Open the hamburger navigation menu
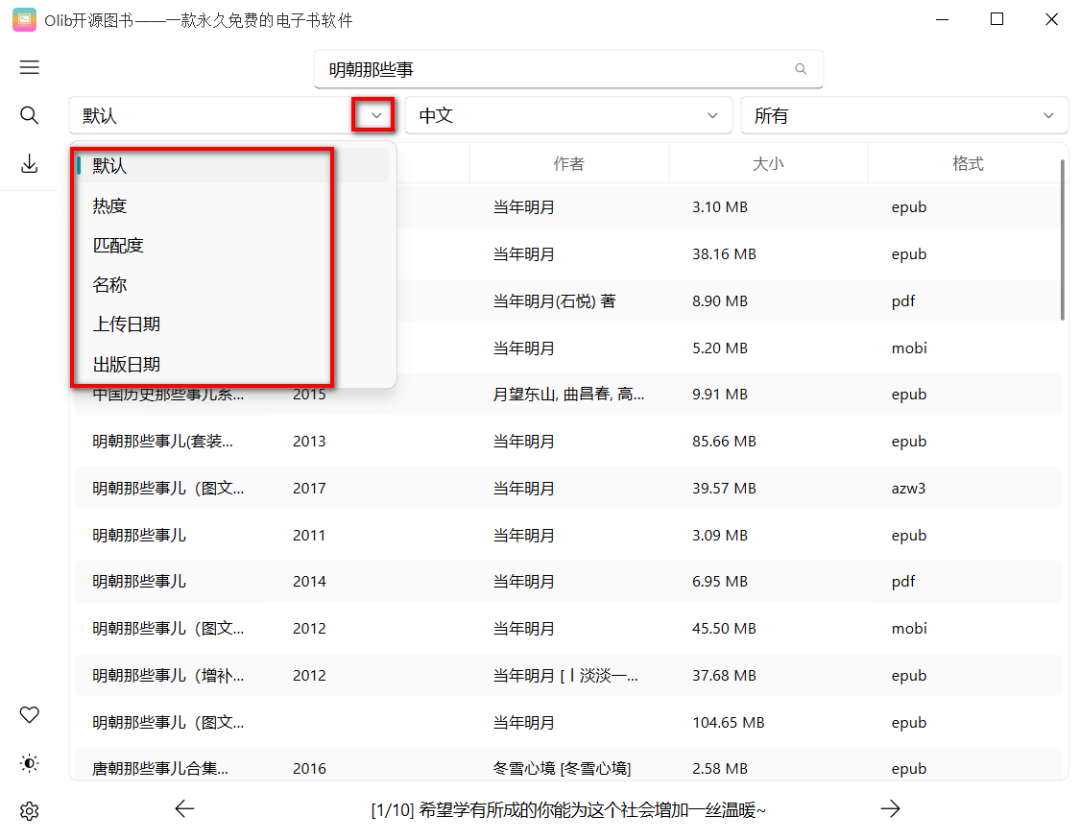This screenshot has height=840, width=1080. (x=29, y=67)
